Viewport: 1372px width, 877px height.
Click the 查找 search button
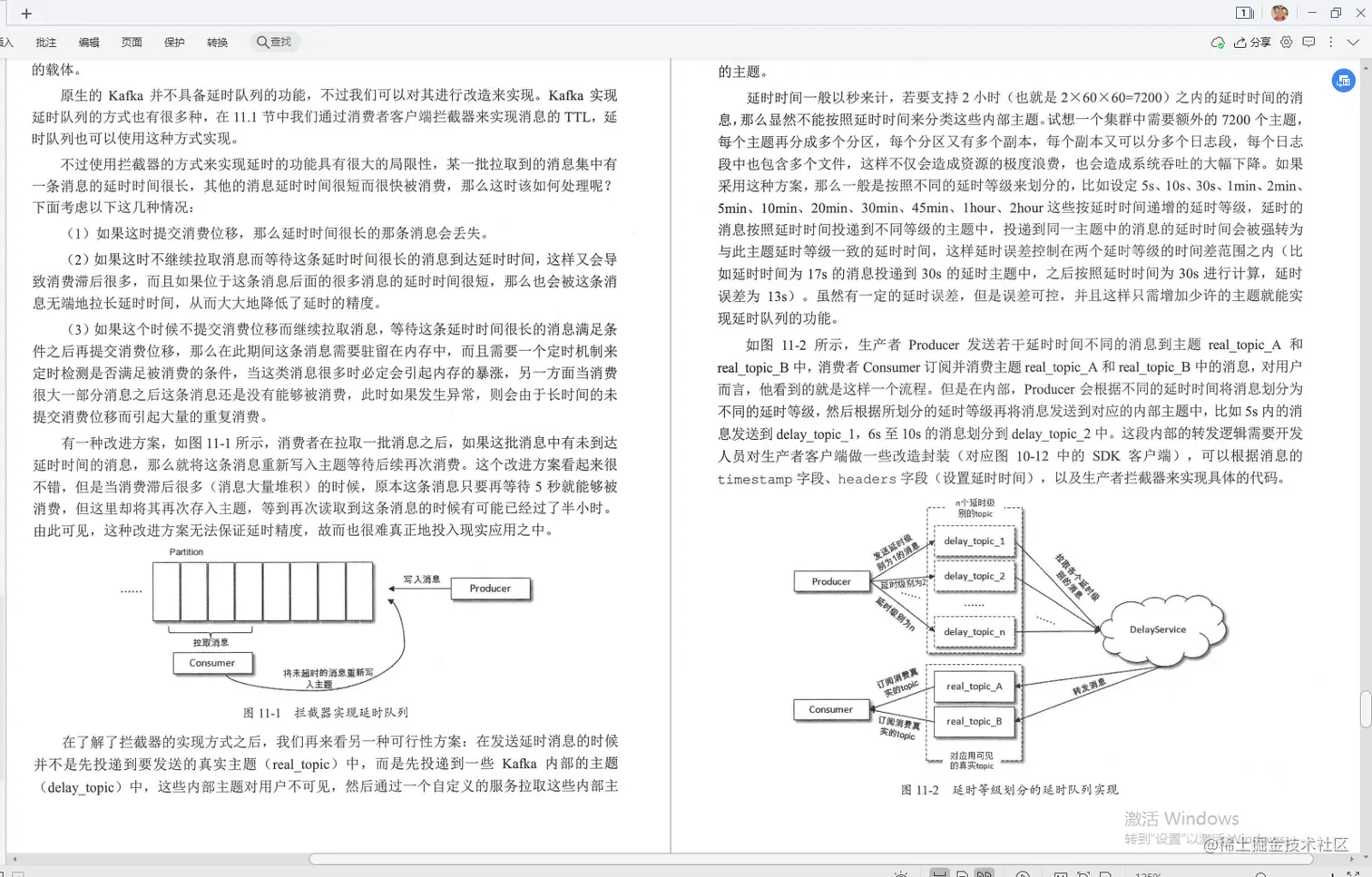[275, 42]
